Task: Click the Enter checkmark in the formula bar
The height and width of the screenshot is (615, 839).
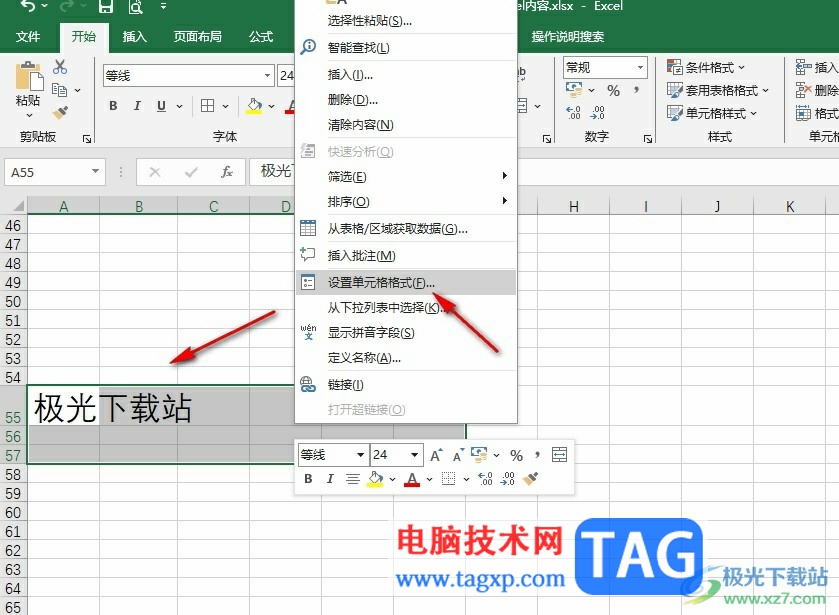Action: tap(190, 172)
